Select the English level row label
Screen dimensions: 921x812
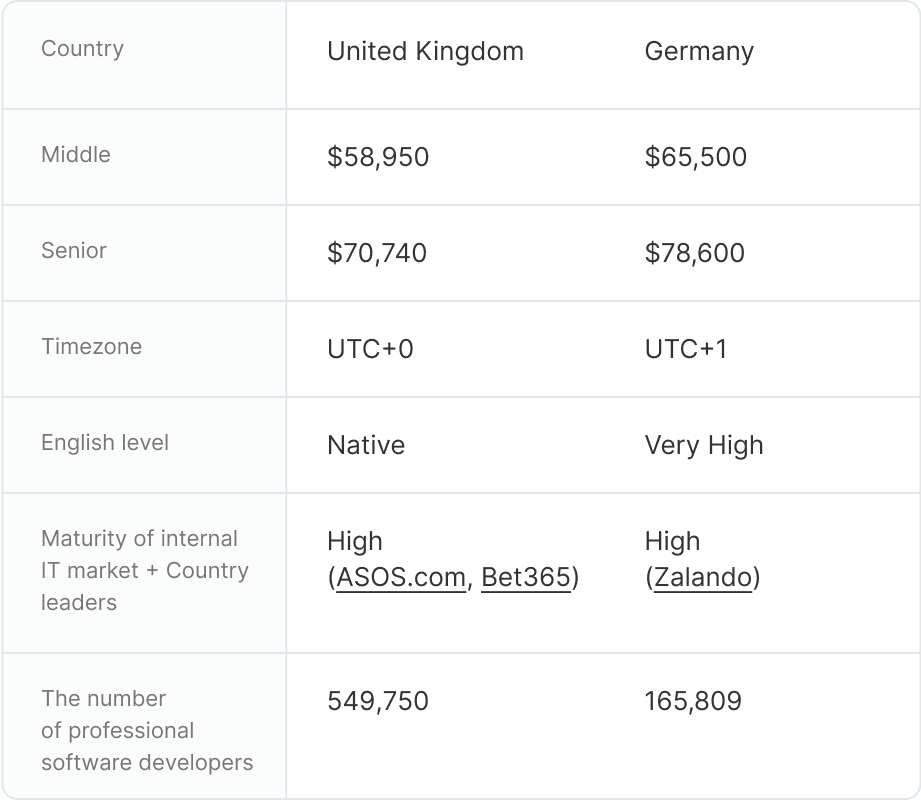tap(105, 443)
